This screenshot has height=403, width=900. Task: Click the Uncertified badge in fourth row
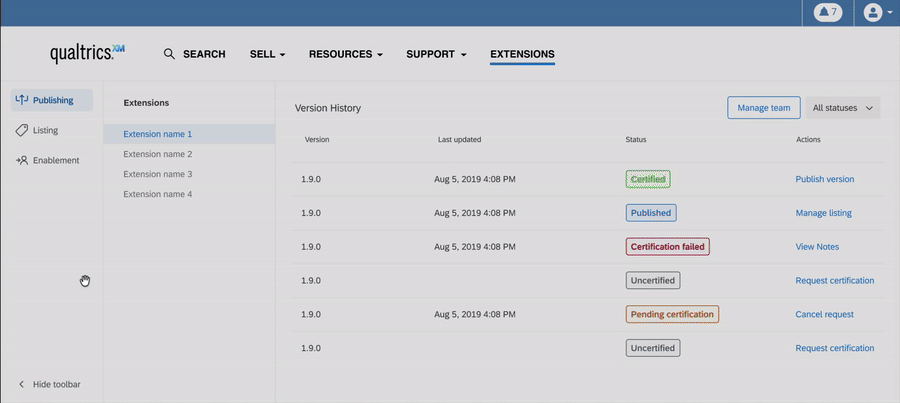tap(653, 281)
